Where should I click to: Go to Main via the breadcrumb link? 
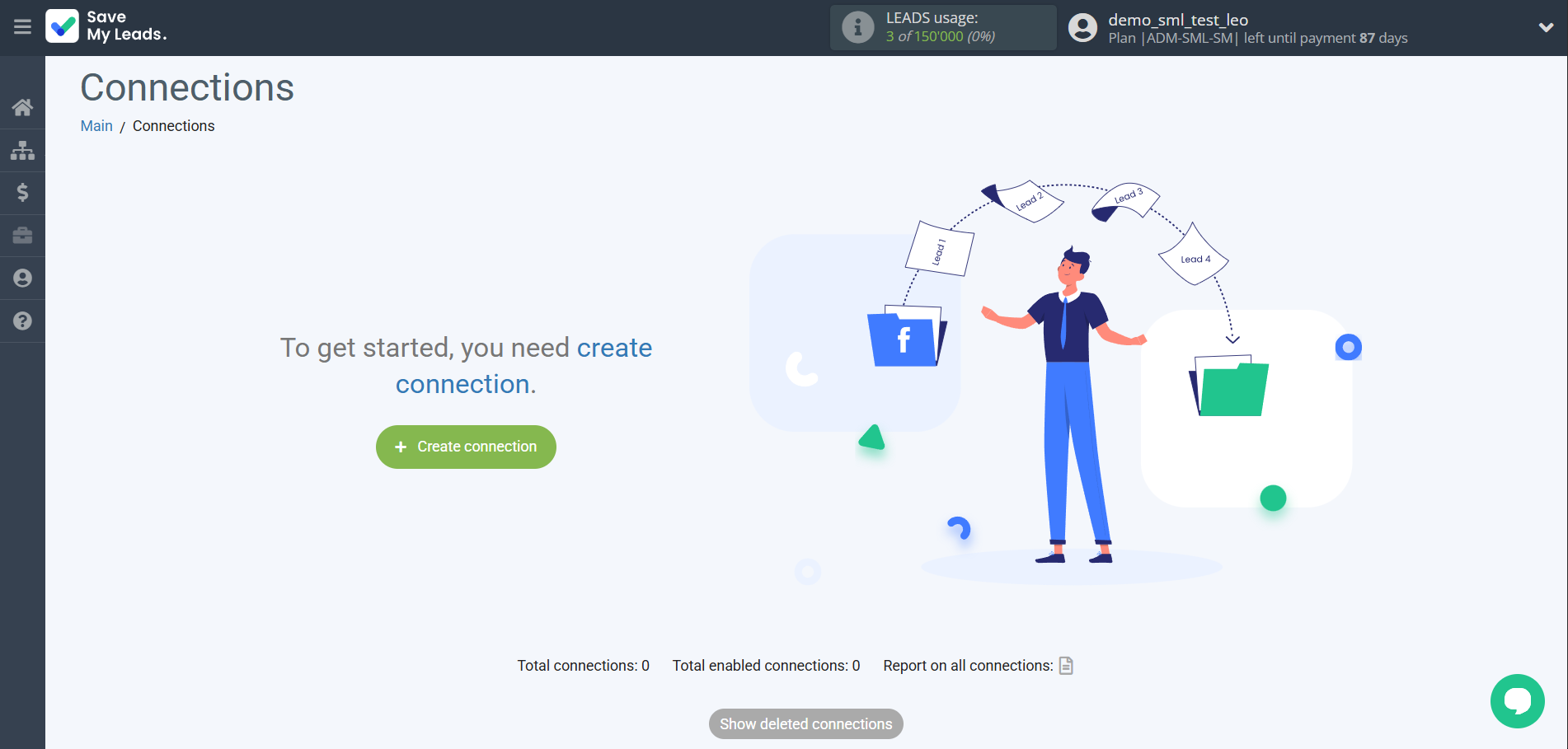96,125
